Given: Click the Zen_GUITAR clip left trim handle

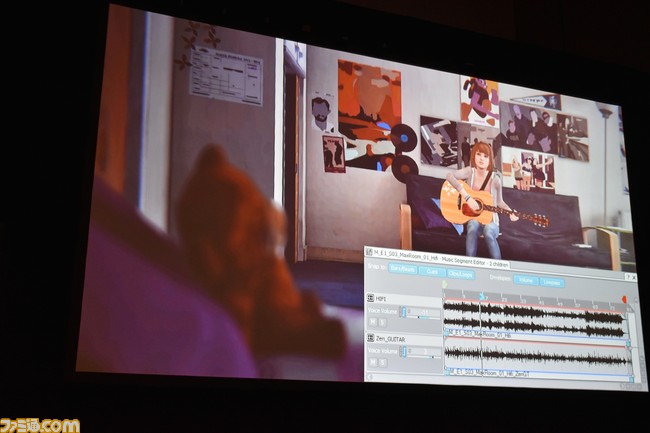Looking at the screenshot, I should pos(447,372).
